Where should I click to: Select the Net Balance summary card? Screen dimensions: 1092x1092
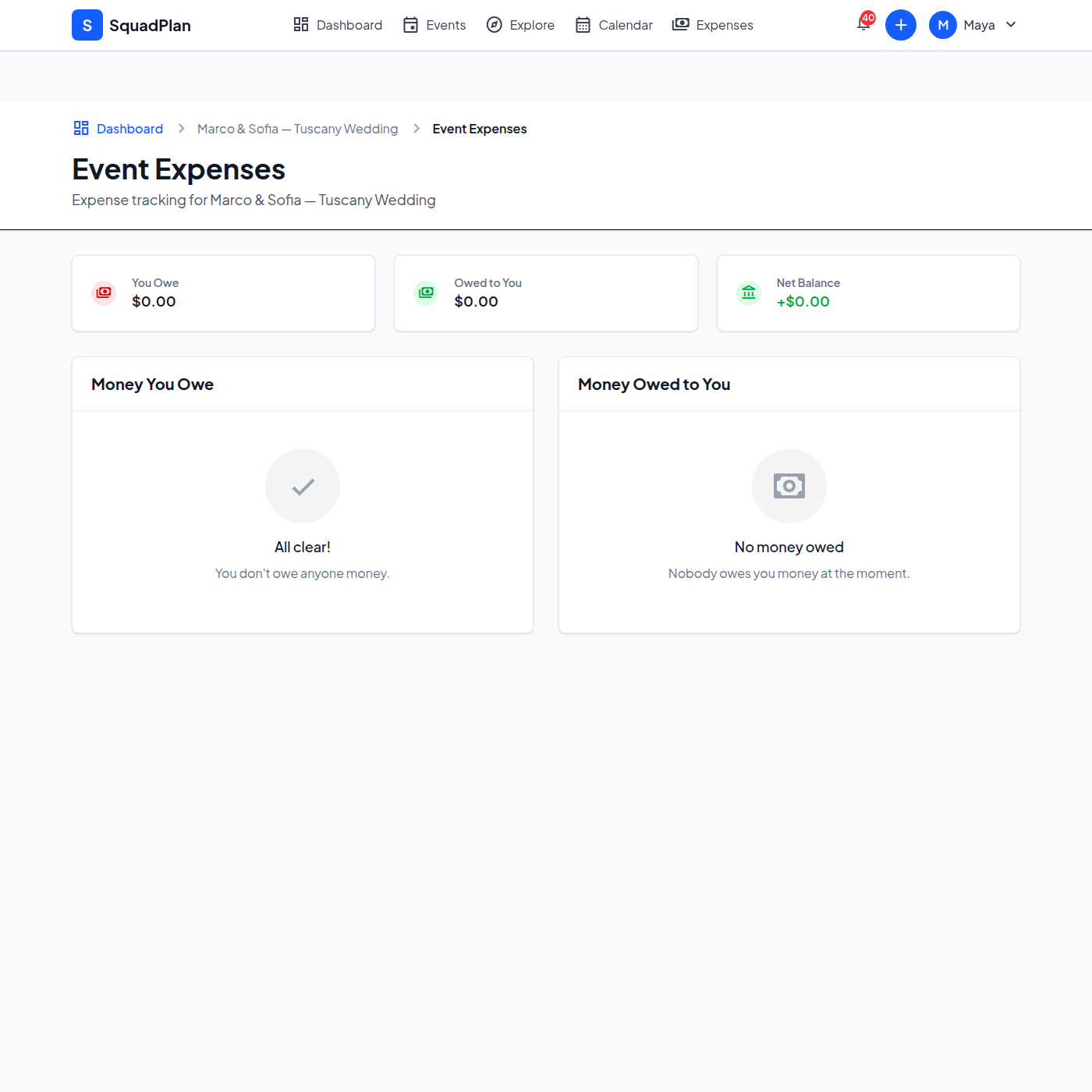tap(867, 293)
